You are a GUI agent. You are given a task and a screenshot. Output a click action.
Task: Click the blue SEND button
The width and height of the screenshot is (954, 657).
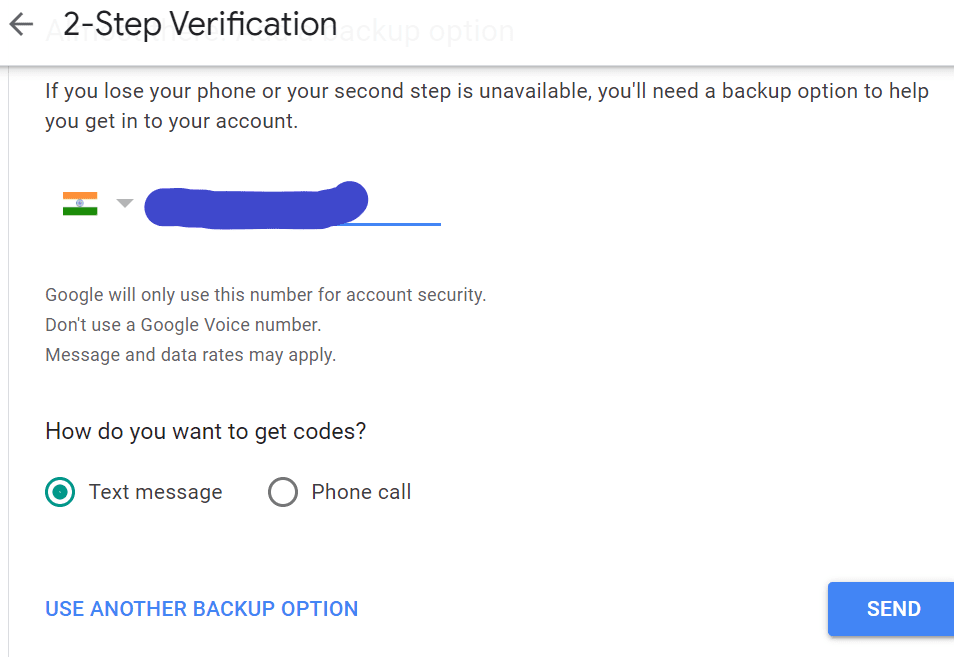891,609
